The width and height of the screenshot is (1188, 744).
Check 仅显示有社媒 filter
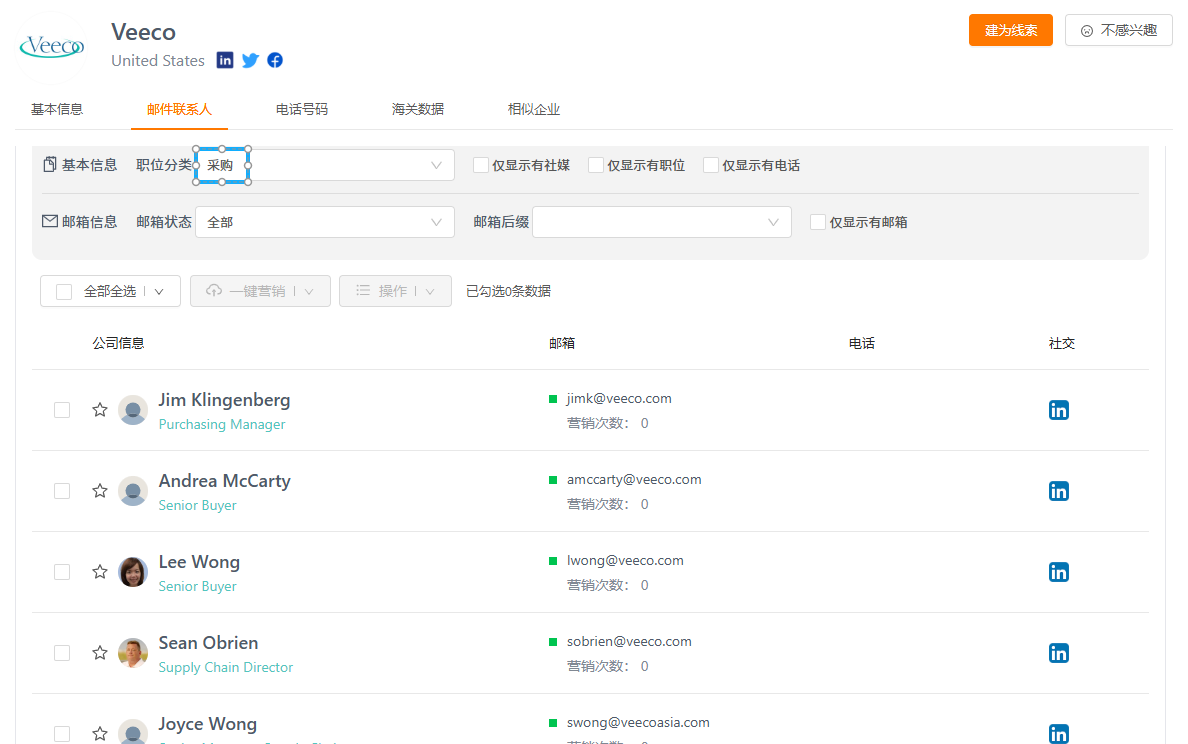[x=480, y=165]
